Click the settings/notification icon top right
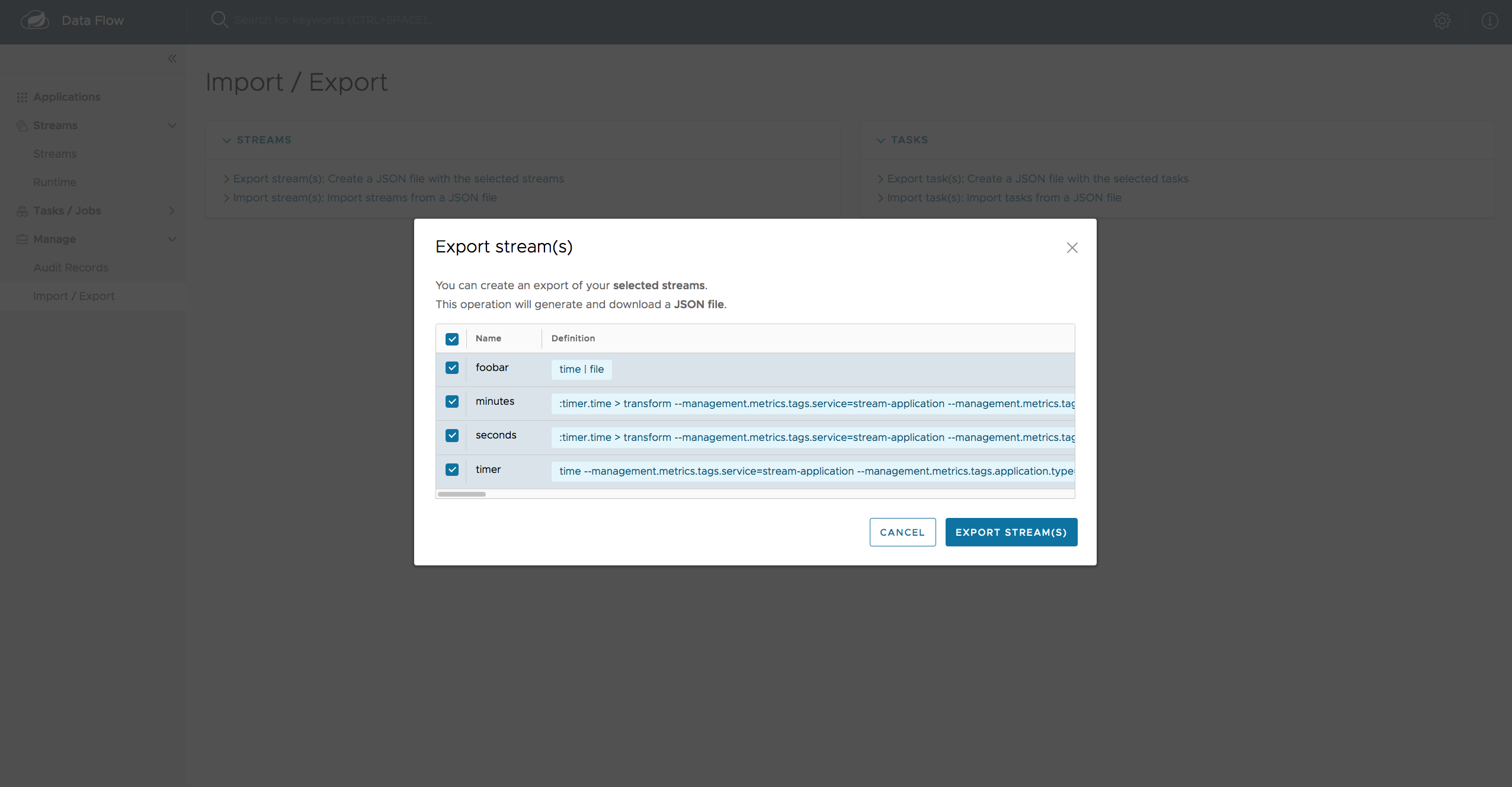Image resolution: width=1512 pixels, height=787 pixels. tap(1442, 18)
